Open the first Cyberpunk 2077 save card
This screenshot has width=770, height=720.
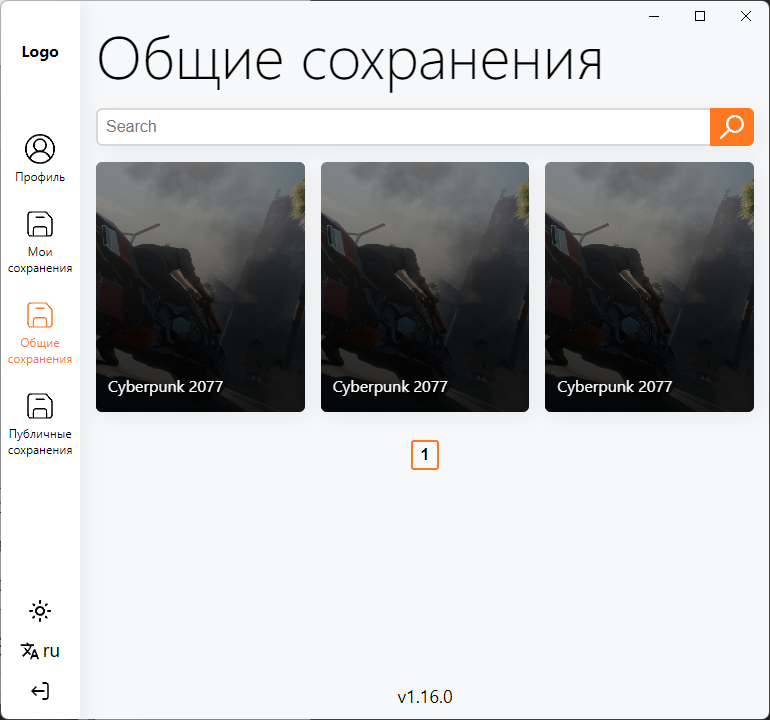[200, 287]
